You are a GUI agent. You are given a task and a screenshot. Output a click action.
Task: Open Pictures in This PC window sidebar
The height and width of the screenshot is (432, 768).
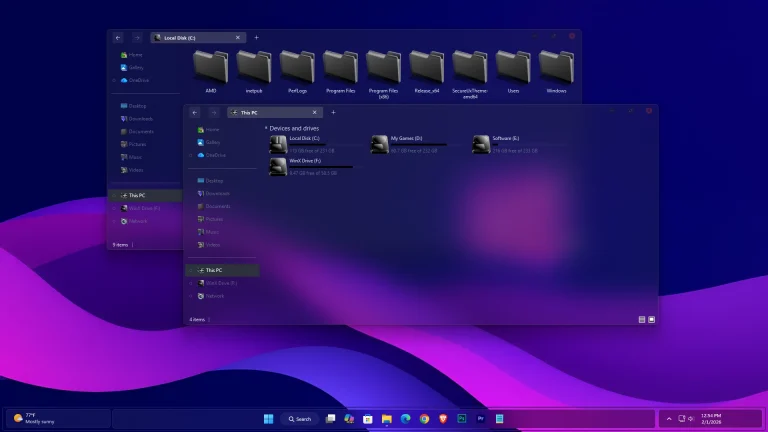point(210,219)
